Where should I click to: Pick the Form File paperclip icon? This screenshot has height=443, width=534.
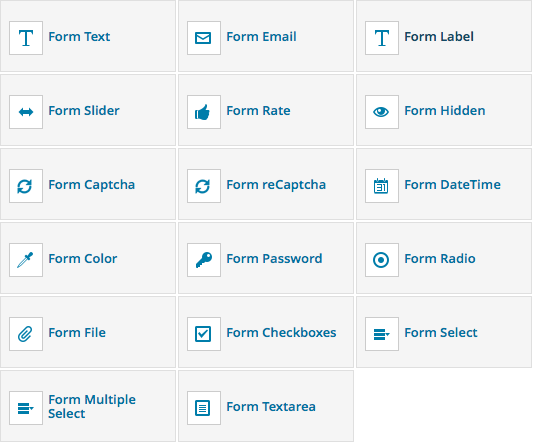pyautogui.click(x=26, y=334)
